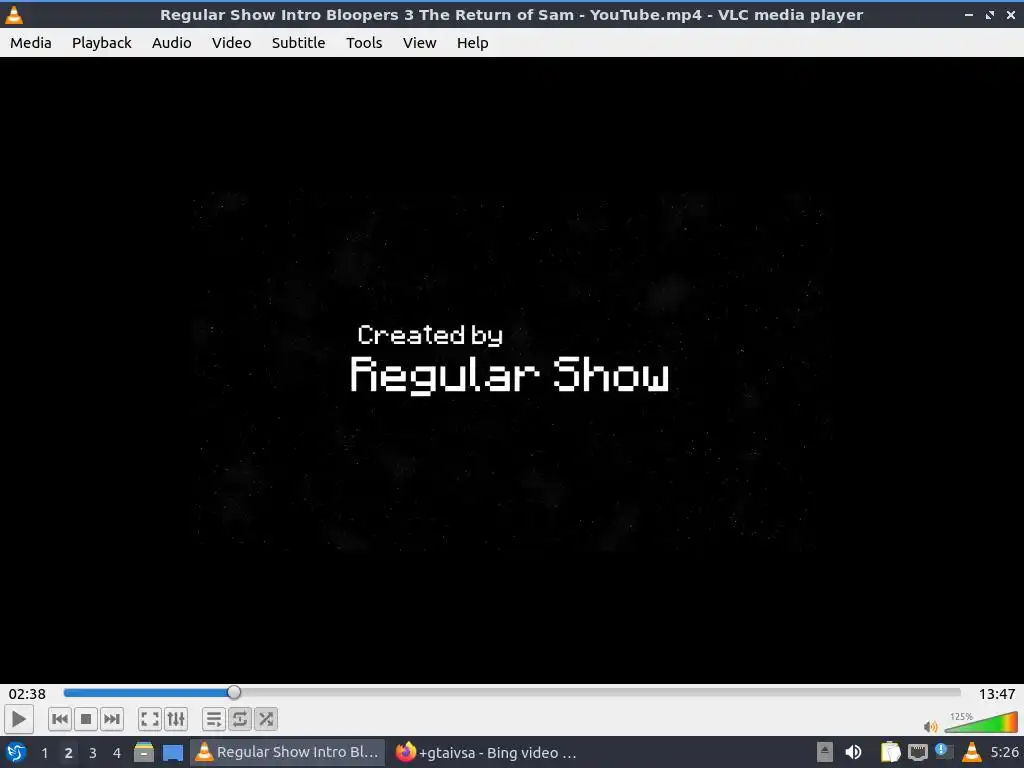The width and height of the screenshot is (1024, 768).
Task: Click the video display area
Action: (512, 370)
